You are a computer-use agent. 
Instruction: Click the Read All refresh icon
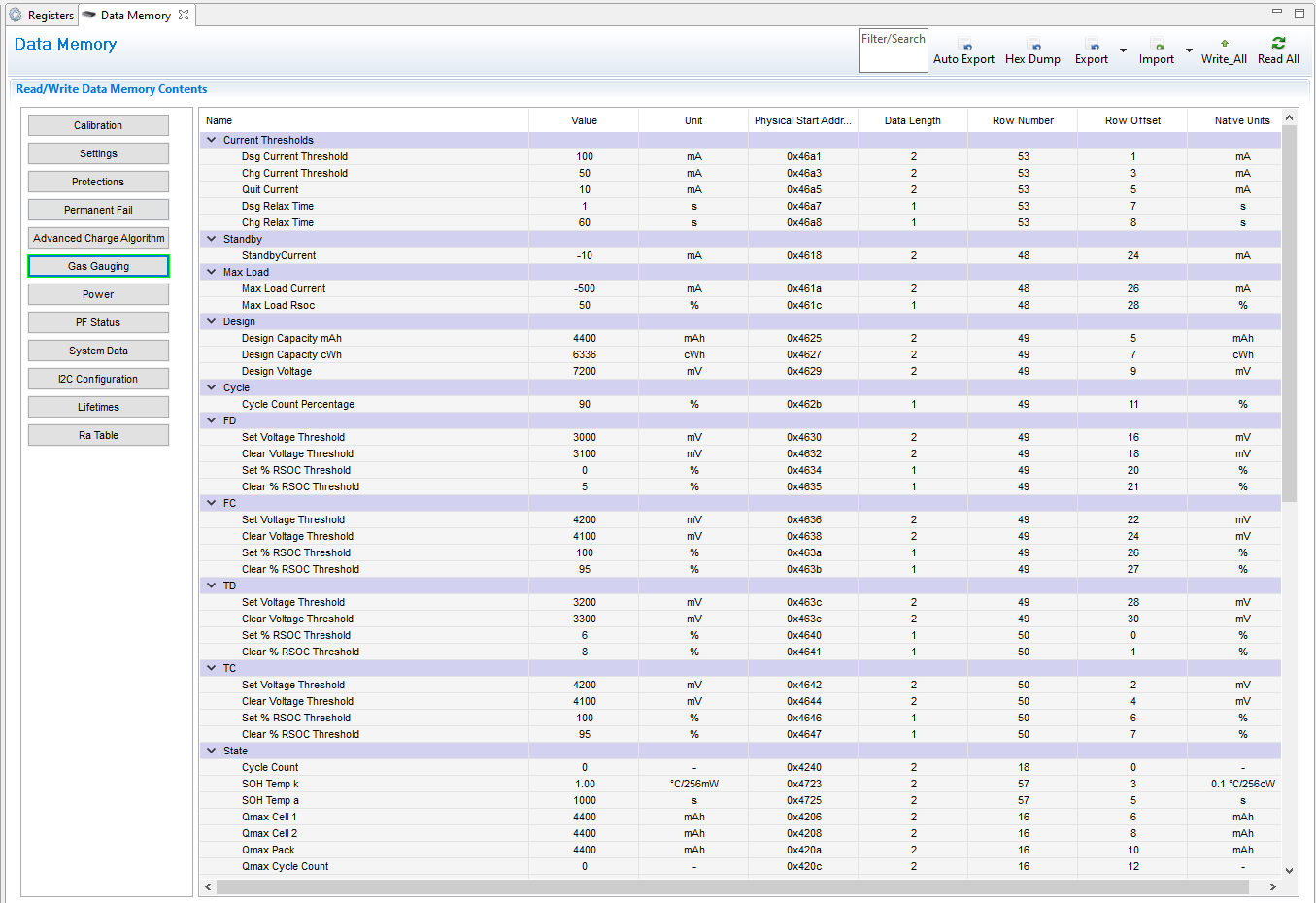click(1278, 43)
